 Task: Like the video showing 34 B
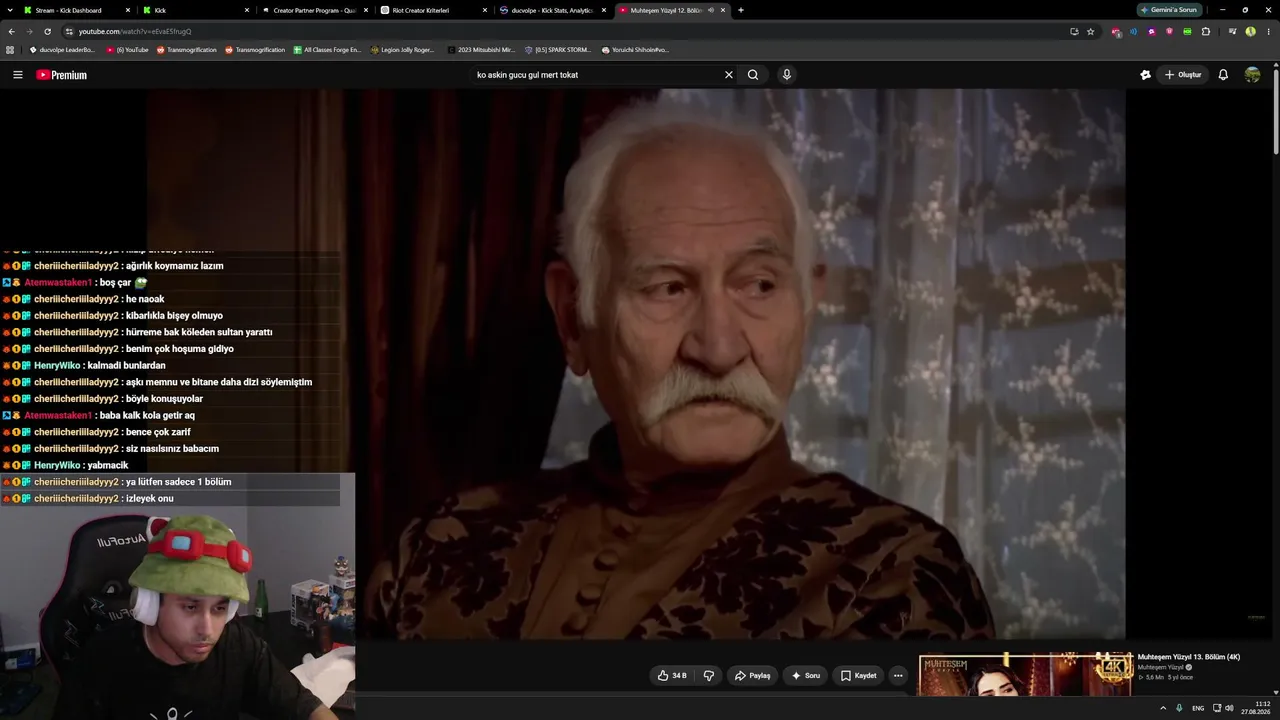(x=672, y=676)
